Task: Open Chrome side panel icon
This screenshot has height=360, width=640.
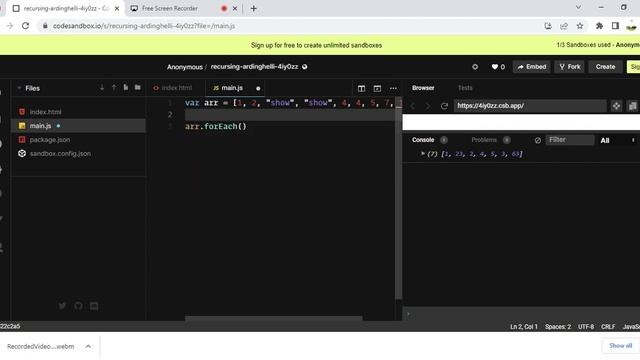Action: [x=615, y=26]
